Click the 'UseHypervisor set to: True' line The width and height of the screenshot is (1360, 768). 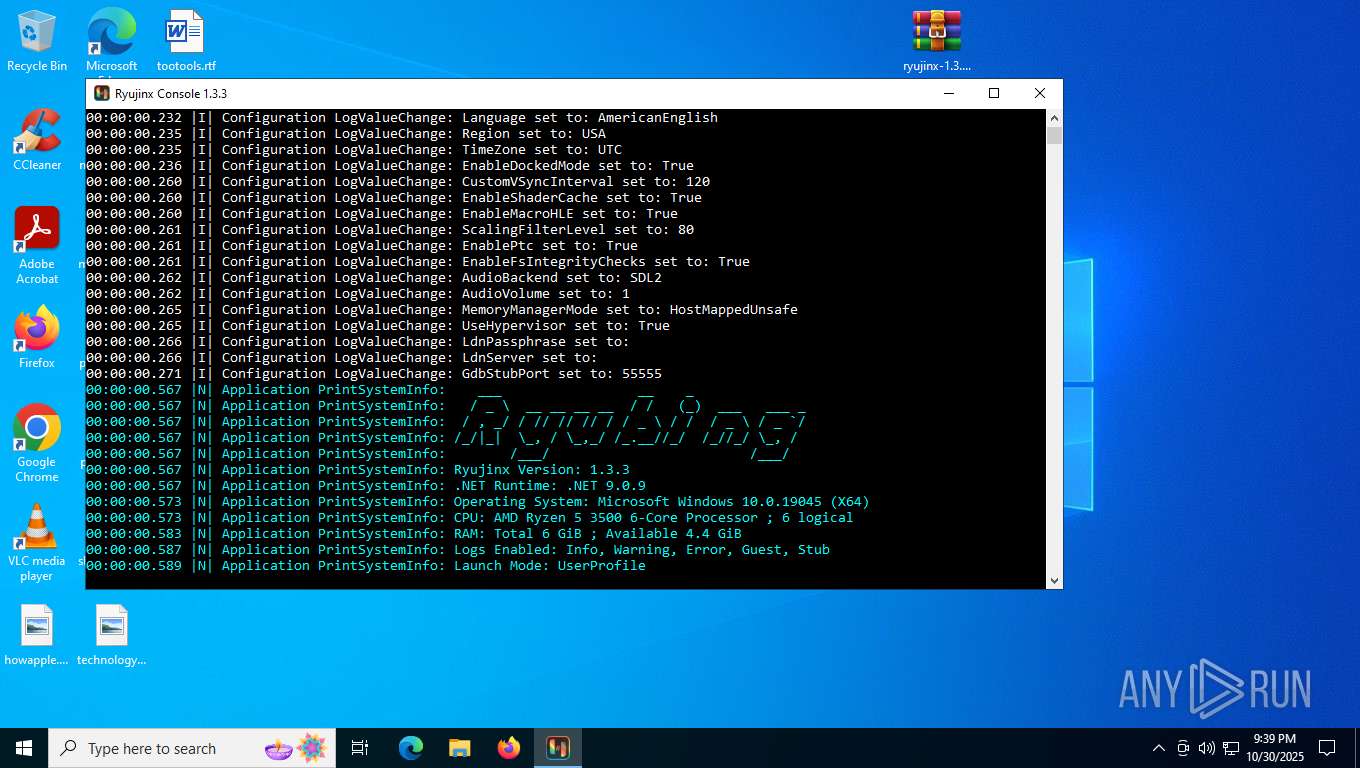click(x=378, y=326)
